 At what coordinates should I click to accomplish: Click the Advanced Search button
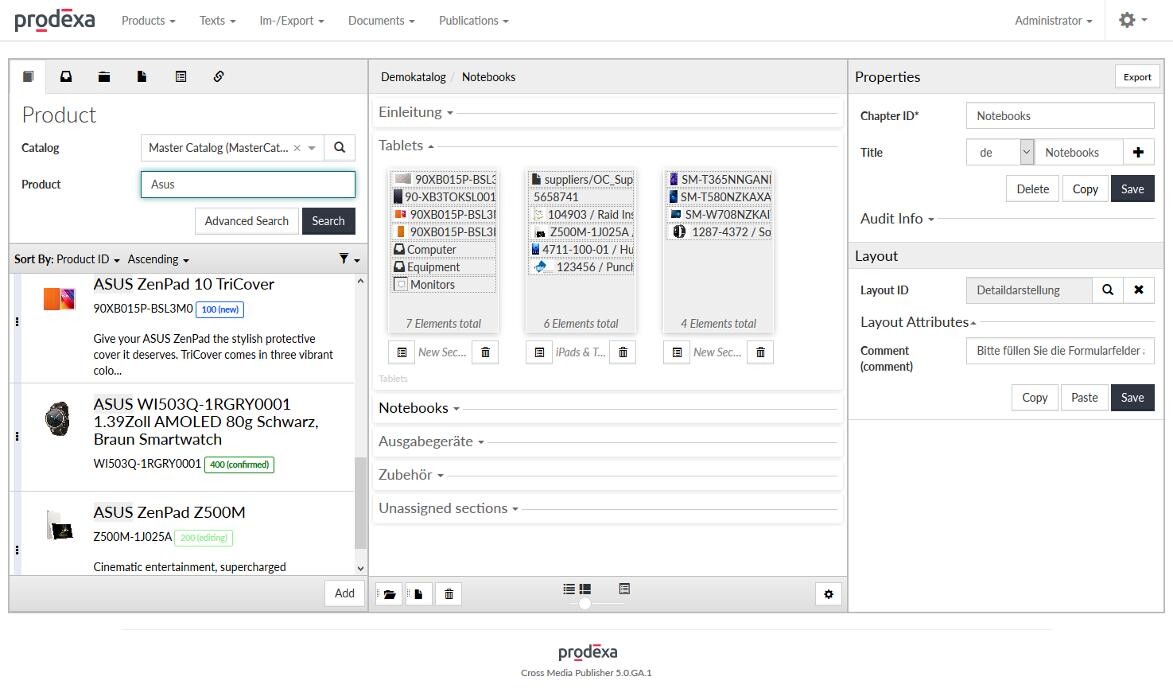(246, 221)
